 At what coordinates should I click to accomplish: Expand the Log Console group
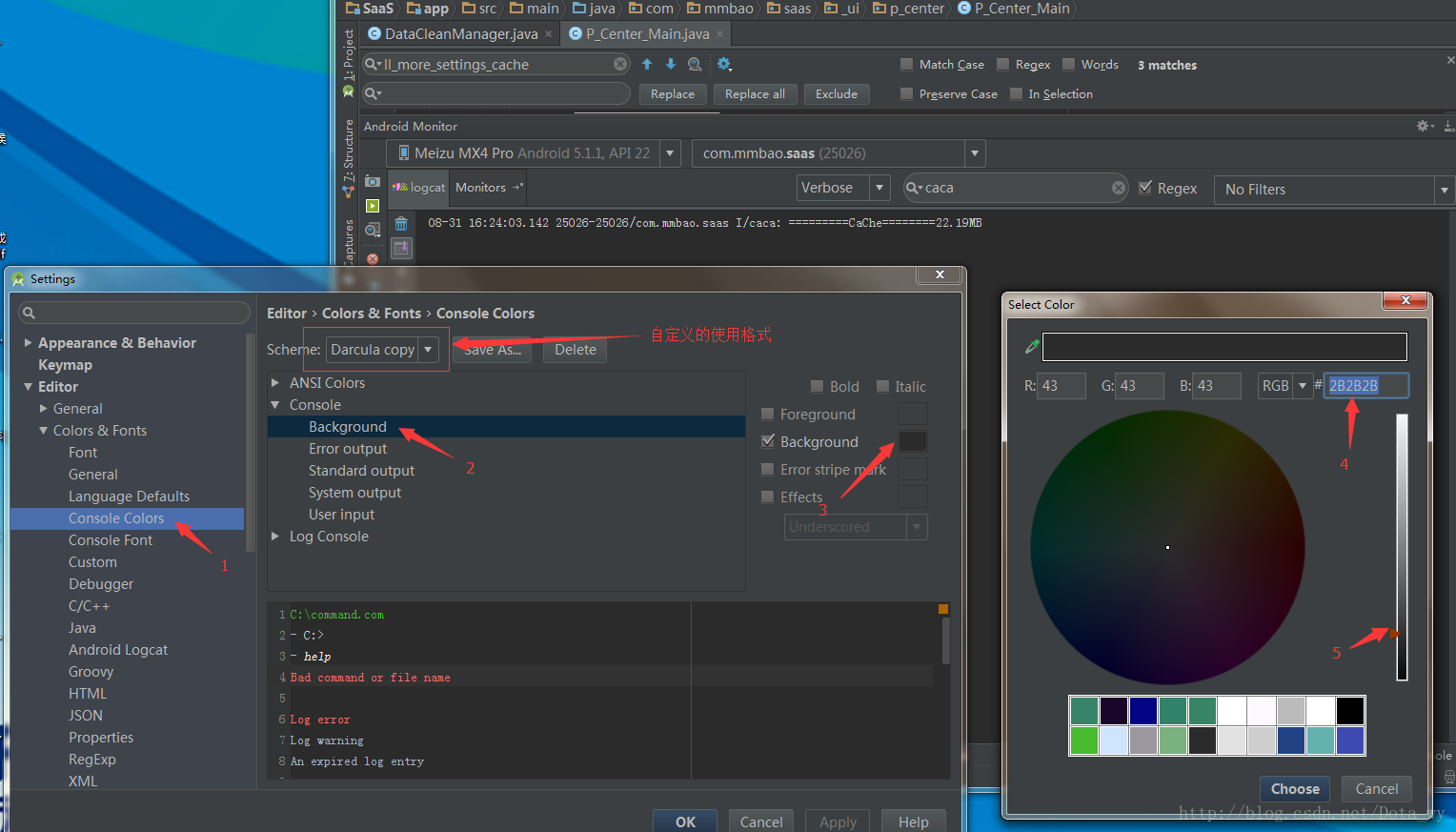tap(274, 536)
